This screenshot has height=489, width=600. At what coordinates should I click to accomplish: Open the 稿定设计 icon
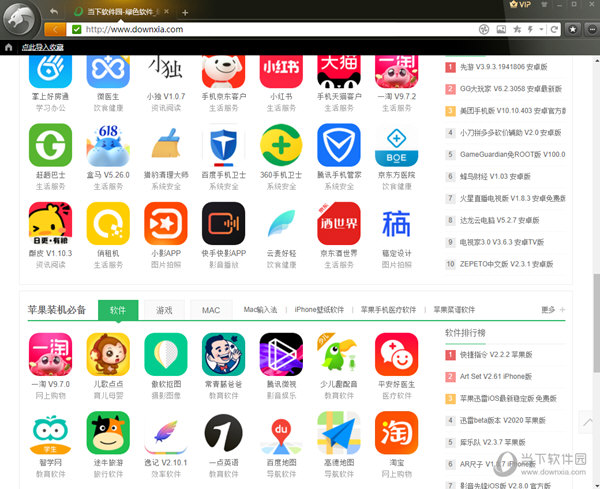click(396, 223)
